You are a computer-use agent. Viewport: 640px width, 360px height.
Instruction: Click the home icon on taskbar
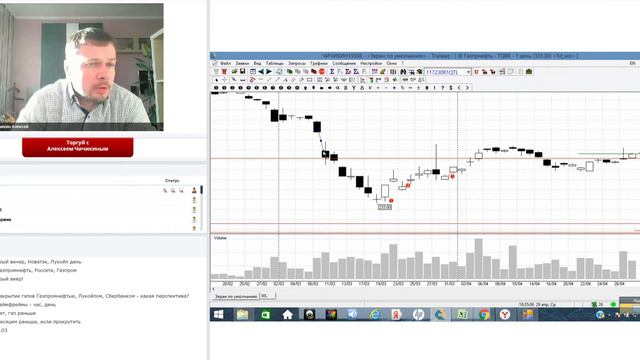pyautogui.click(x=287, y=314)
